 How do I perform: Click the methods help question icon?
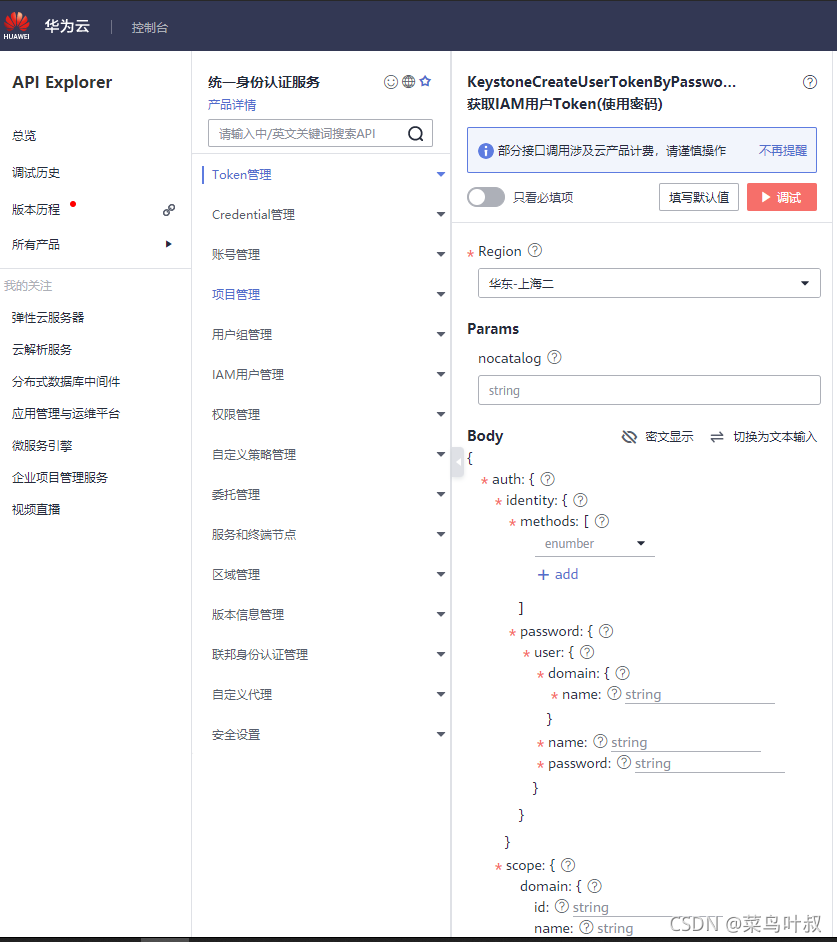[x=601, y=521]
